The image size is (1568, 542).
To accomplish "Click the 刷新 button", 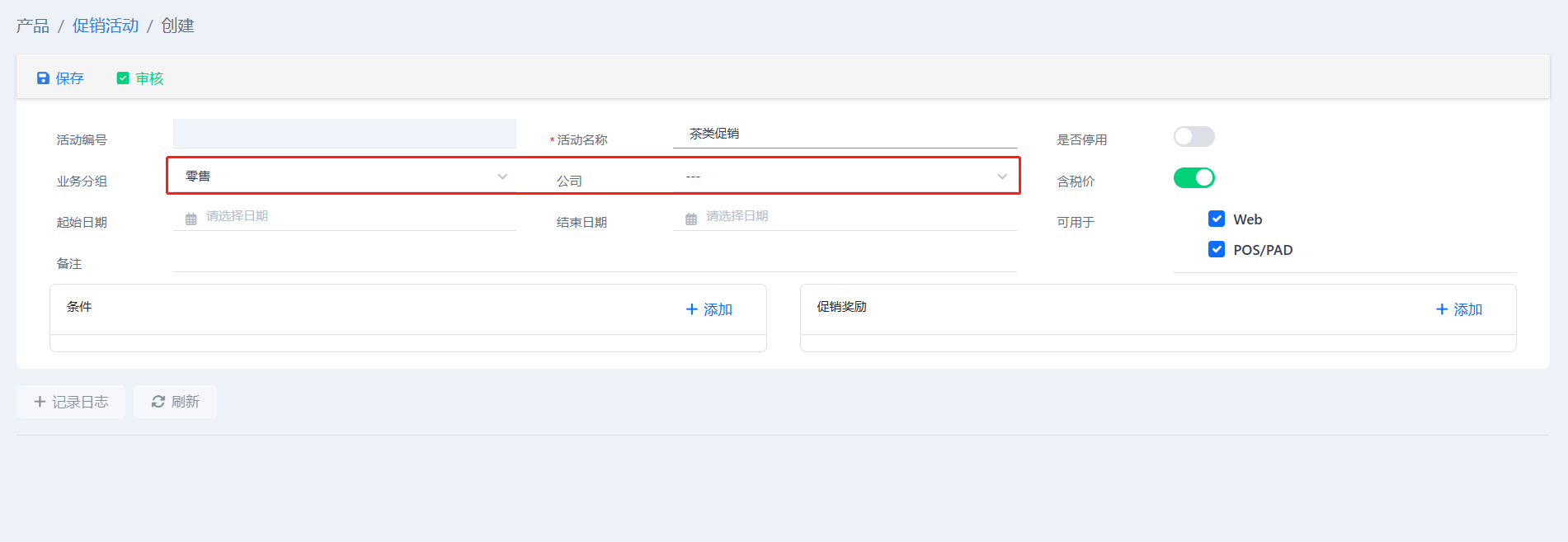I will (x=175, y=402).
